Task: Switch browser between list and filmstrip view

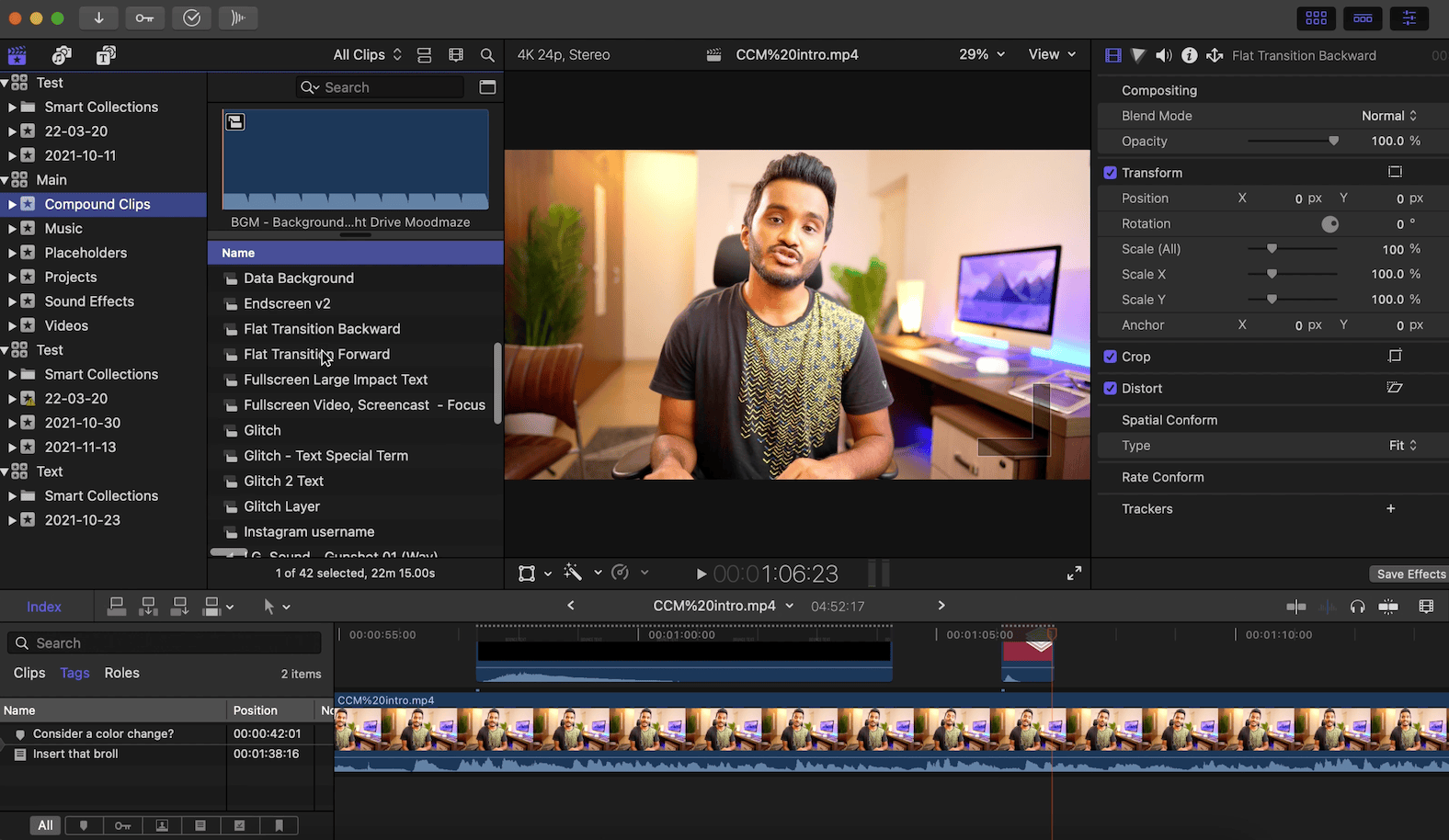Action: (x=424, y=55)
